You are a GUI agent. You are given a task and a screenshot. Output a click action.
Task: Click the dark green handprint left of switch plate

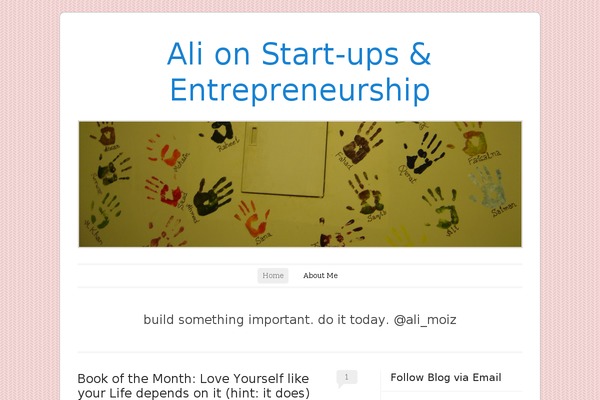[212, 196]
